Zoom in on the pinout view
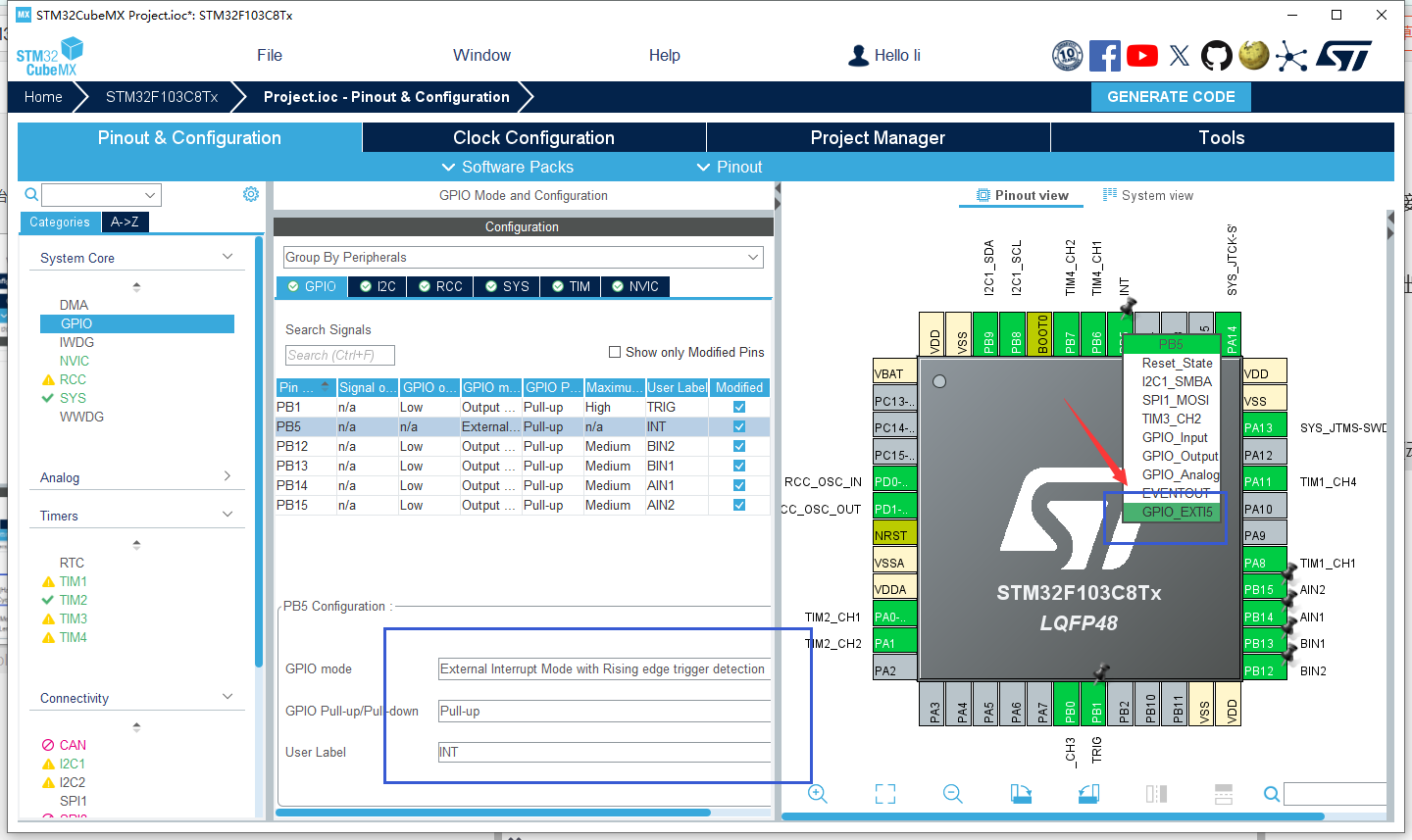Screen dimensions: 1412x840 coord(818,794)
